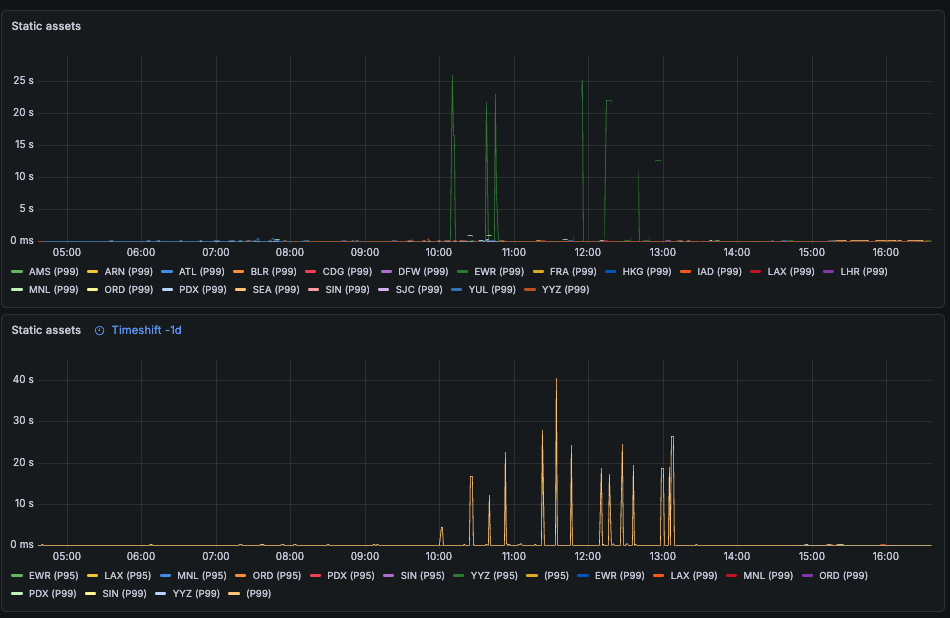The height and width of the screenshot is (618, 950).
Task: Click the SJC (P99) legend color marker
Action: (x=384, y=290)
